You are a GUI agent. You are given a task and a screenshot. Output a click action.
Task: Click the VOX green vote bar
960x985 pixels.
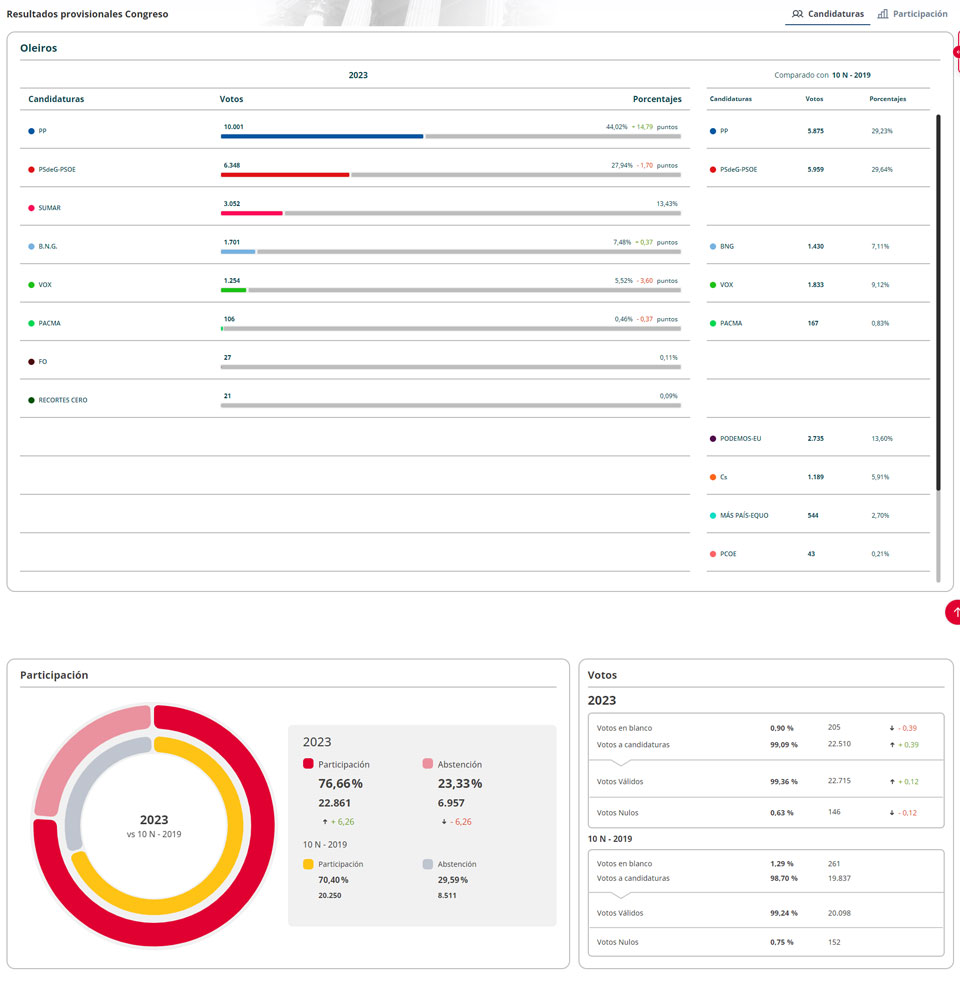233,290
